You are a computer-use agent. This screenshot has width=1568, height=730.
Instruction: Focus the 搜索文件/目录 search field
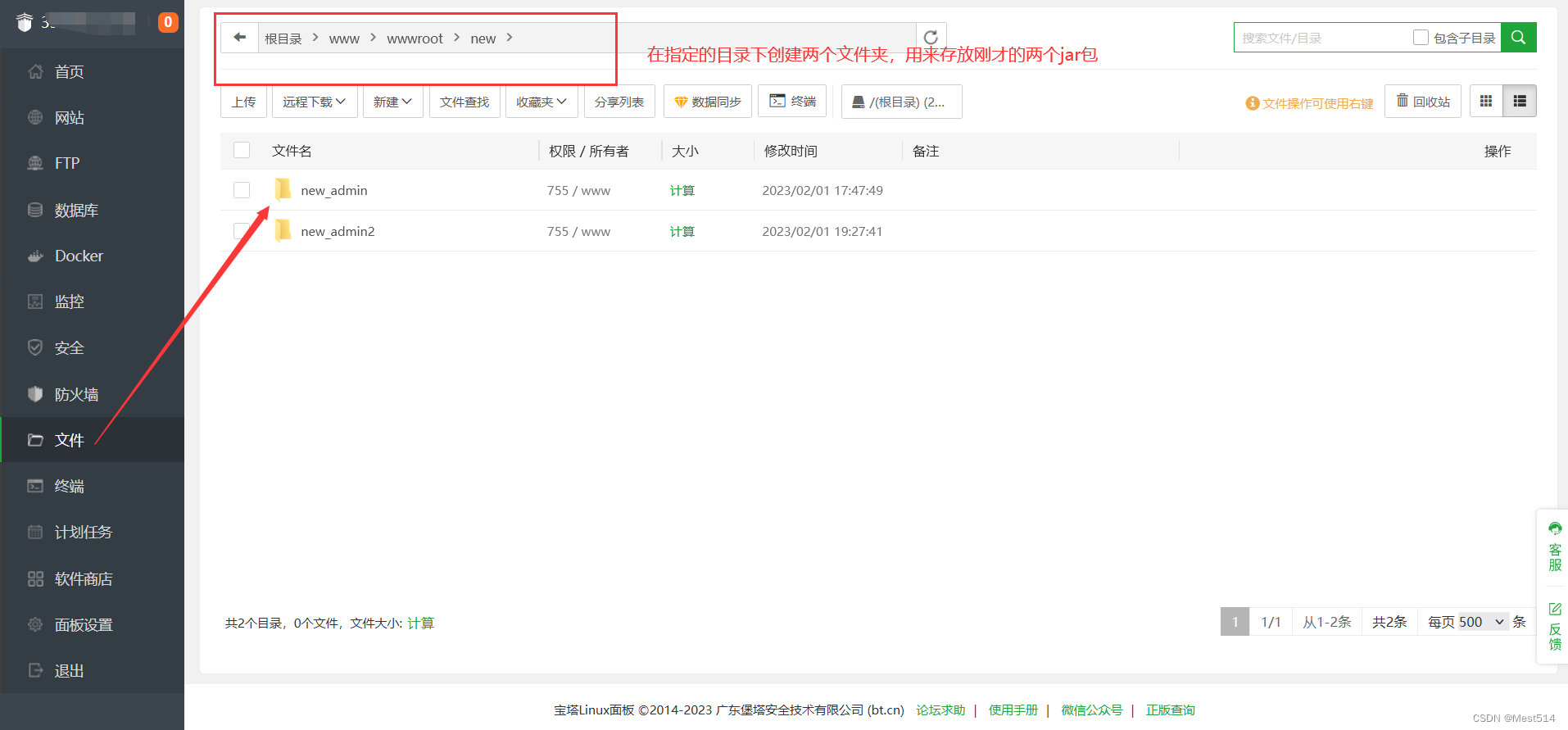coord(1321,38)
